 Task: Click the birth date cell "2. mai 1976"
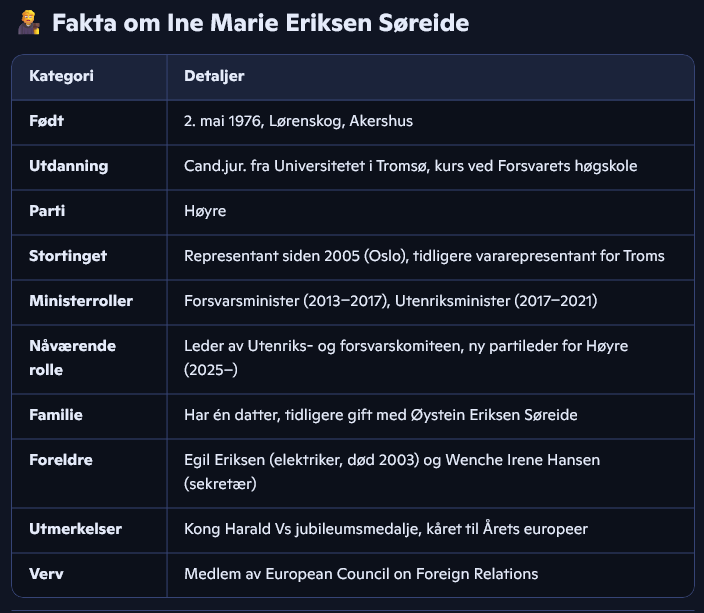tap(298, 121)
